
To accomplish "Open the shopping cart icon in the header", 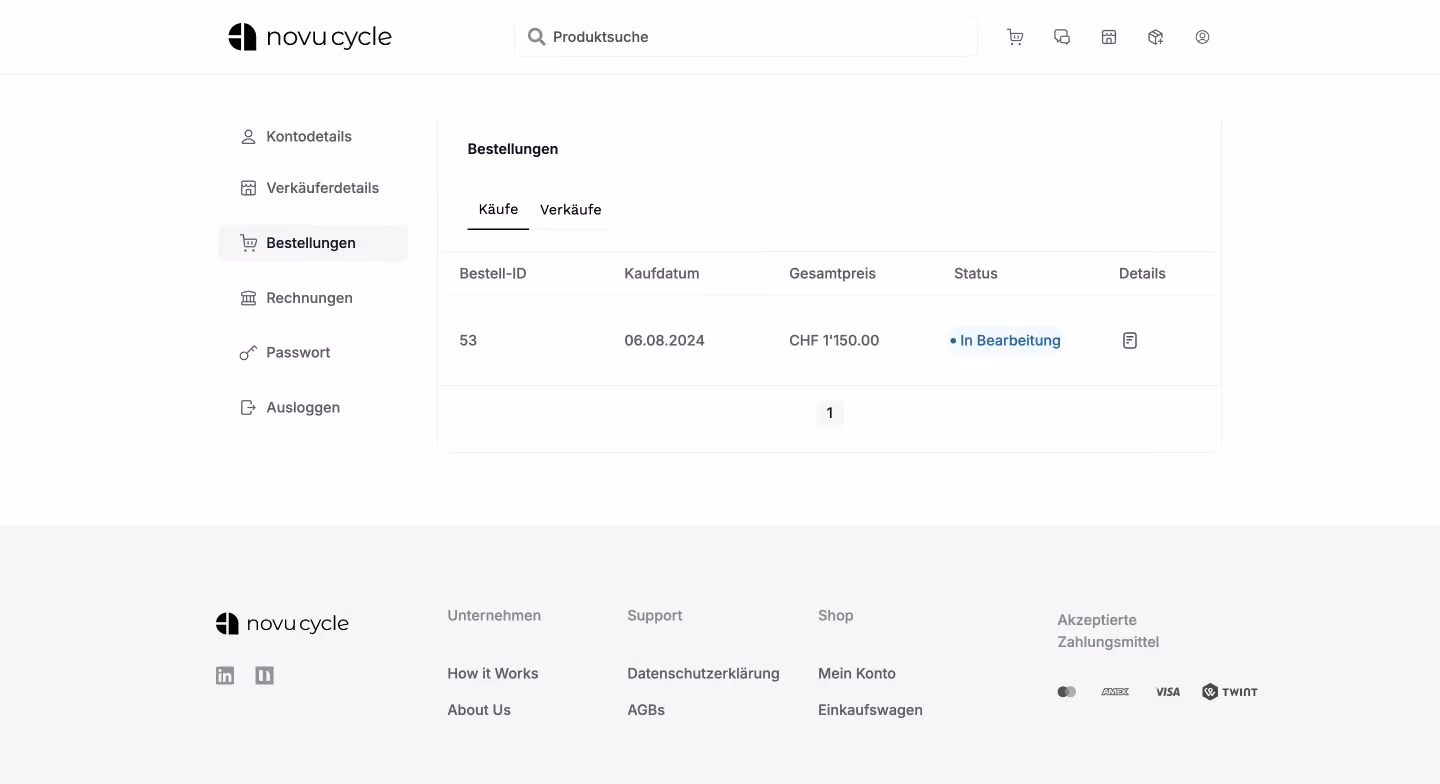I will click(x=1015, y=37).
